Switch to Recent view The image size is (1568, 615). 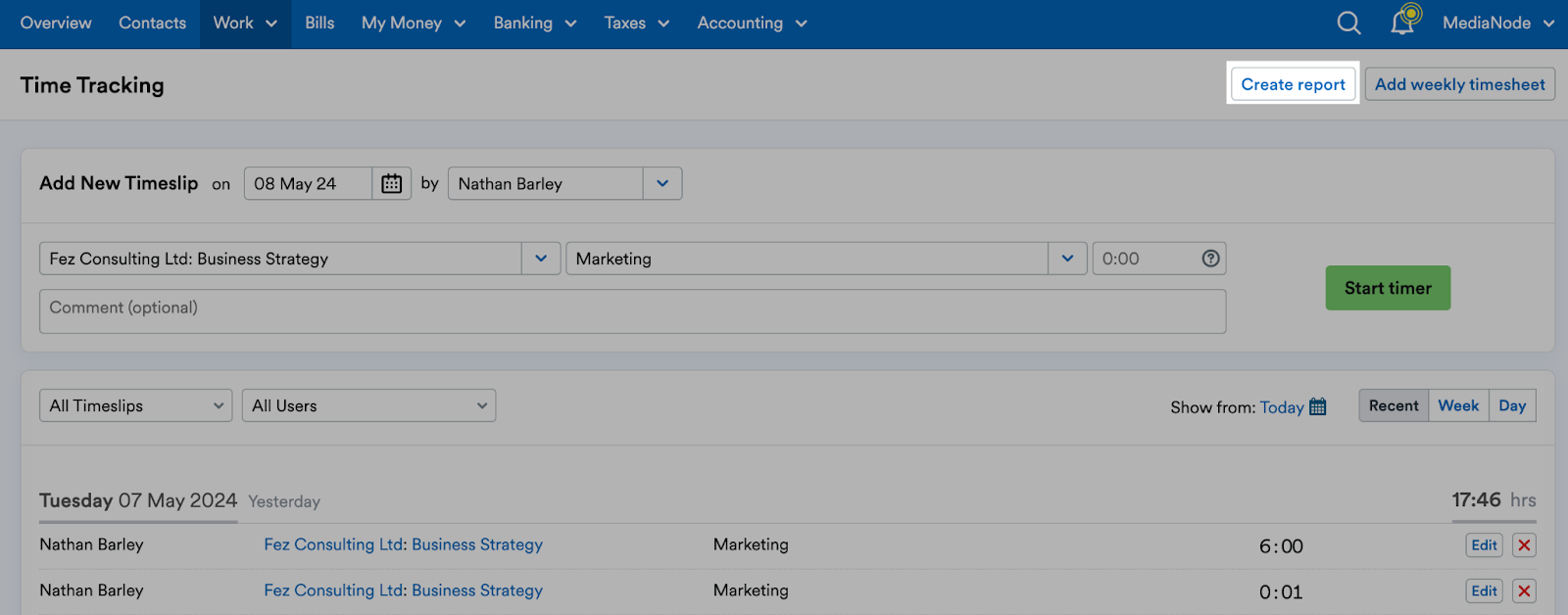1394,405
